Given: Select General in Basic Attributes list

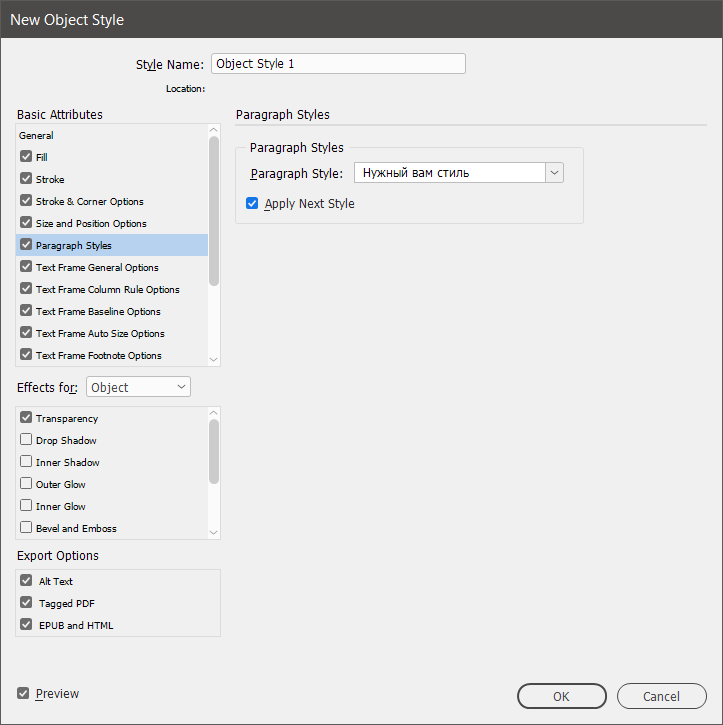Looking at the screenshot, I should coord(37,135).
